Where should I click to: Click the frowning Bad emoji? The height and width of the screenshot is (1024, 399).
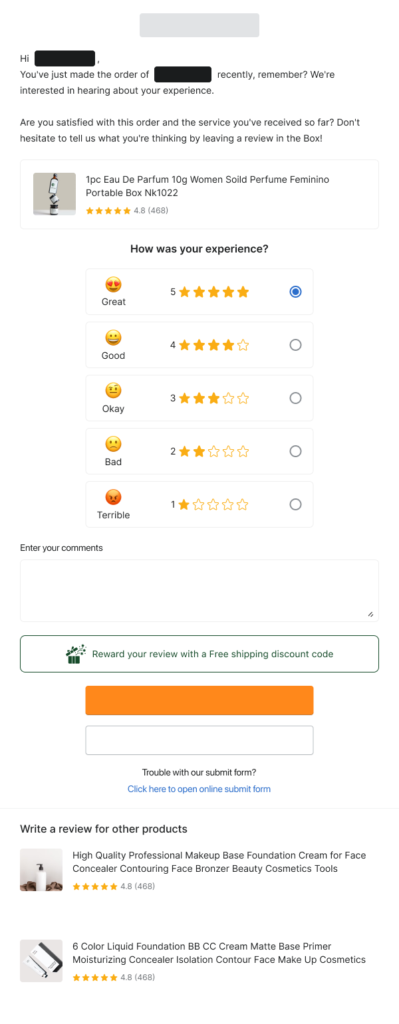click(114, 445)
